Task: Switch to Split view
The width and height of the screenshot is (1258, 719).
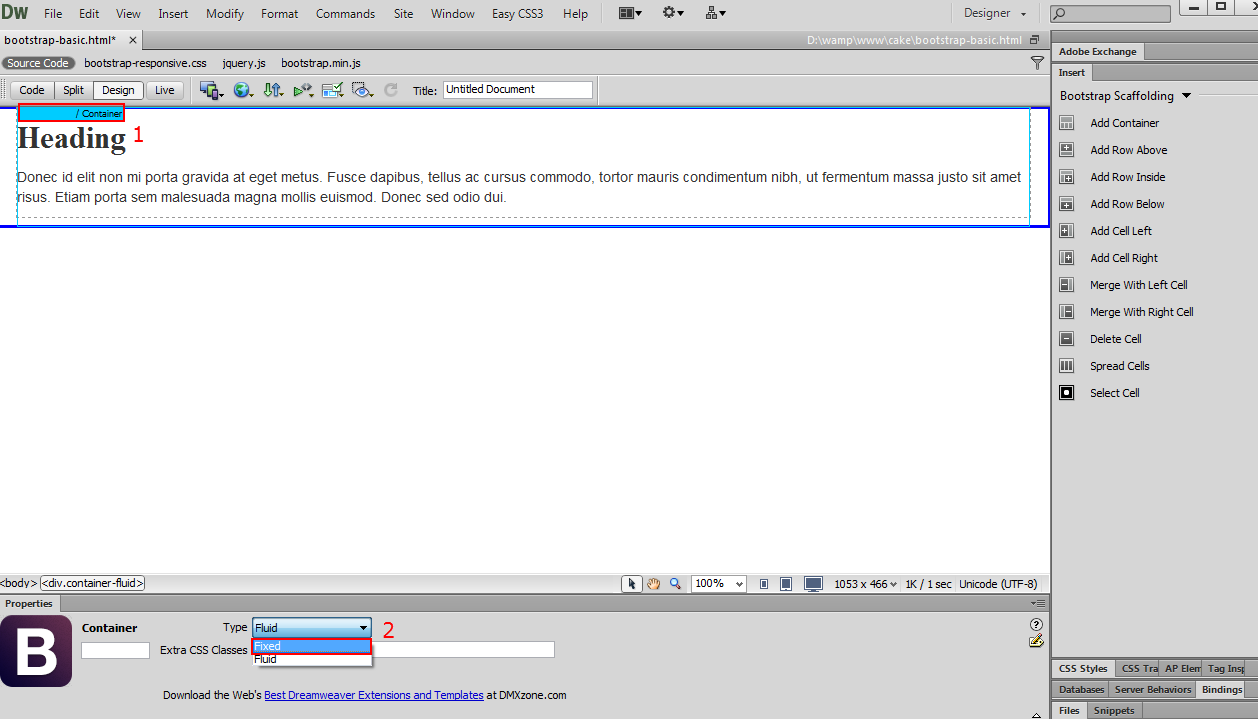Action: click(x=74, y=90)
